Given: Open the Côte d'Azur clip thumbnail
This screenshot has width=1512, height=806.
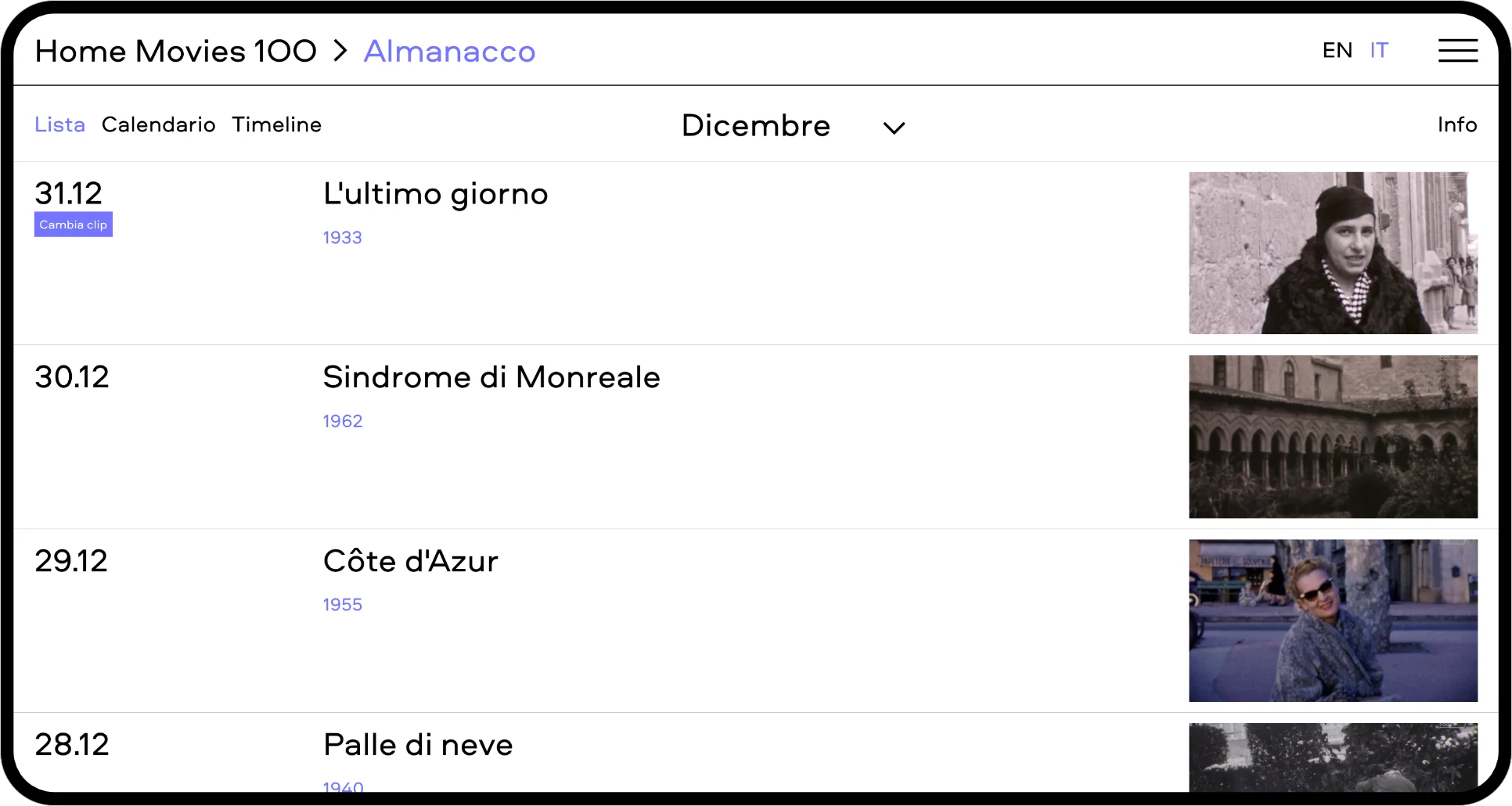Looking at the screenshot, I should tap(1333, 621).
